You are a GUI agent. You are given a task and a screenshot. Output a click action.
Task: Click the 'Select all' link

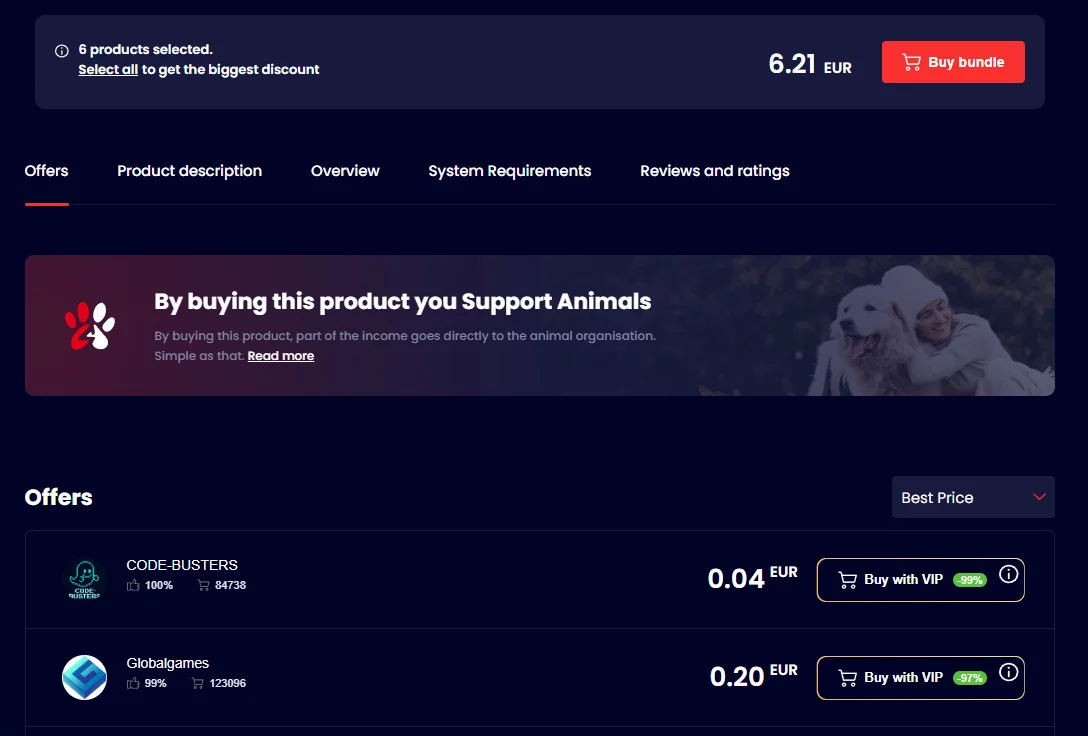coord(108,70)
